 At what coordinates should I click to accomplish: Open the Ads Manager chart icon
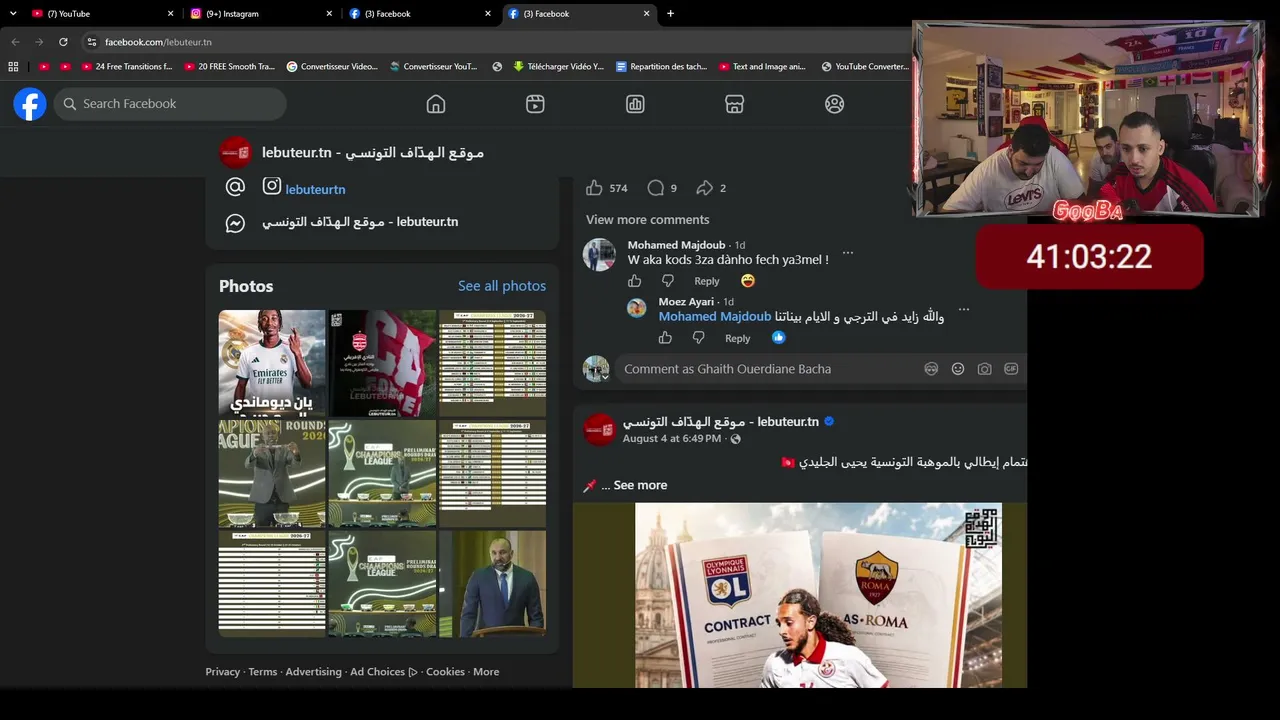(635, 104)
